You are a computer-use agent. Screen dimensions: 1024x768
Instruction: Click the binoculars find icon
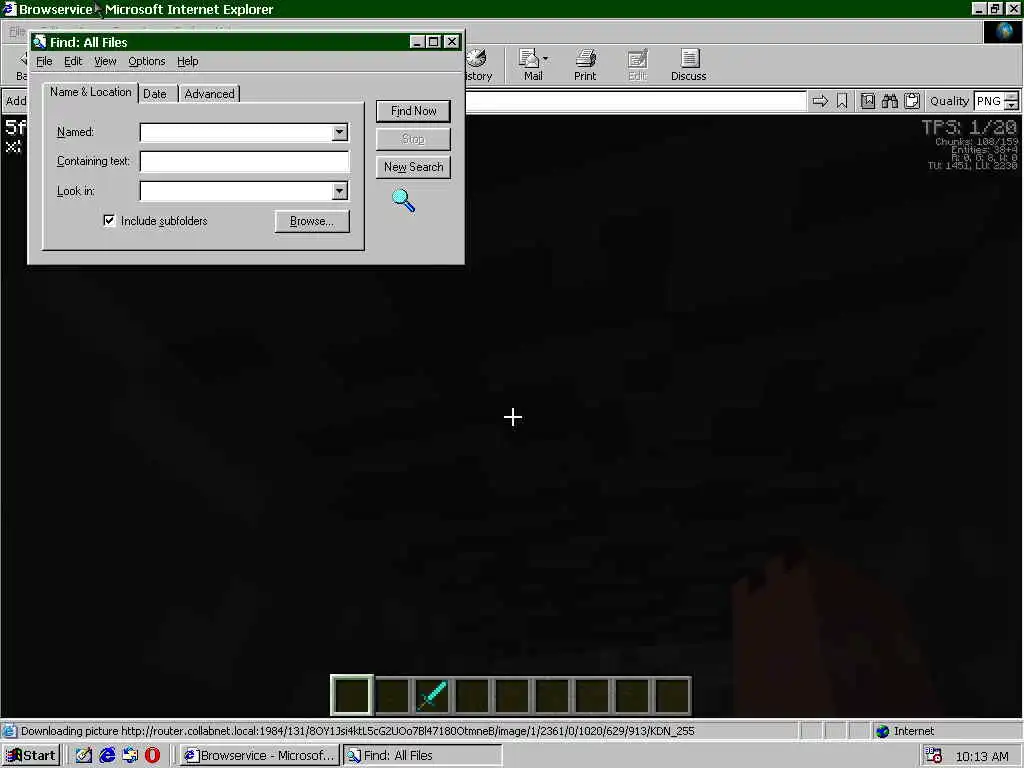point(889,101)
